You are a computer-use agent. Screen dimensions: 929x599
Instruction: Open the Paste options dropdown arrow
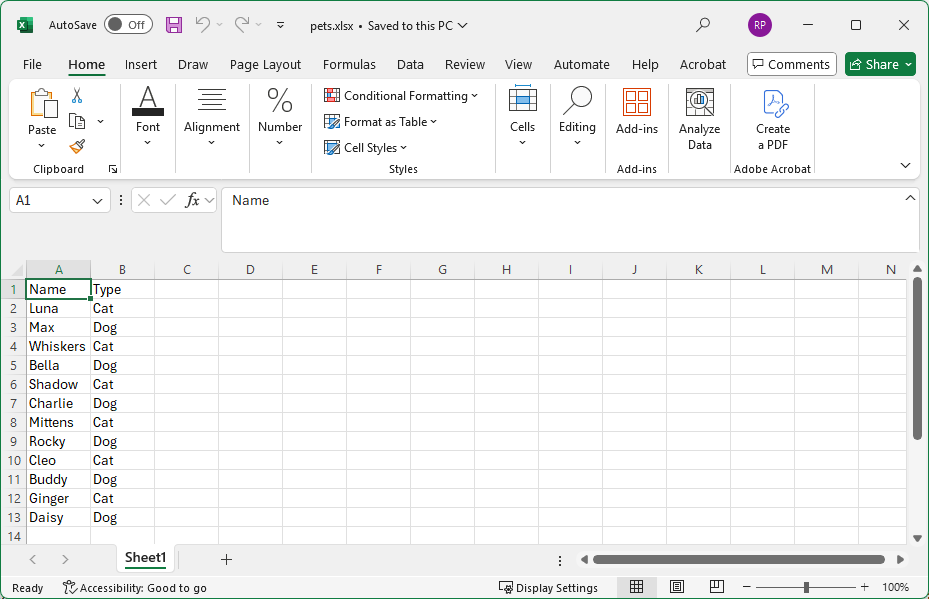click(41, 146)
